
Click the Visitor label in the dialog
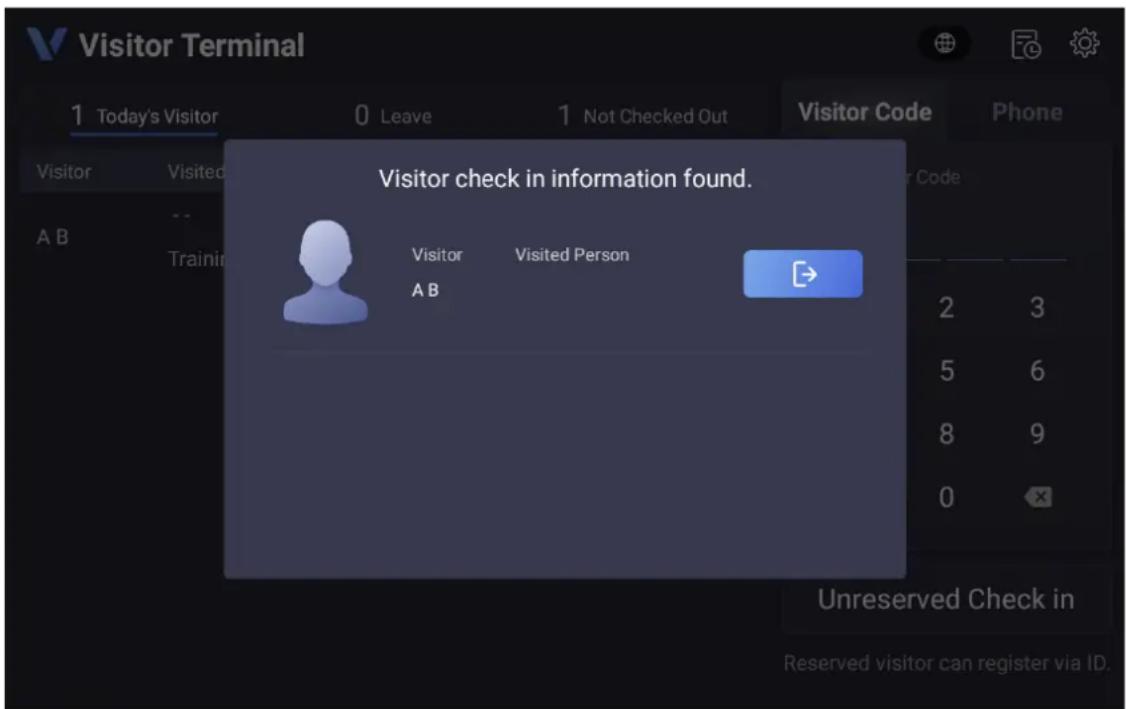point(437,255)
